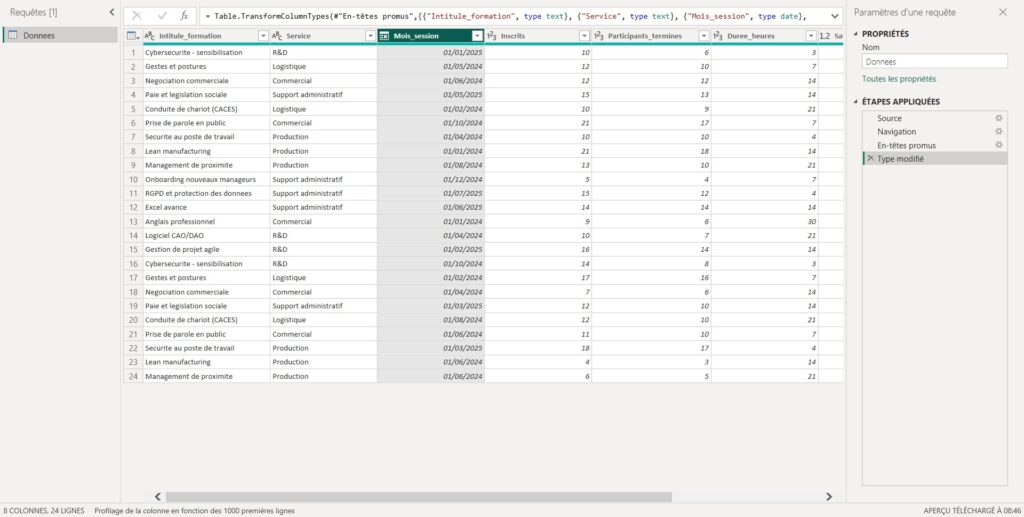The image size is (1024, 517).
Task: Click the table corner menu icon
Action: 133,36
